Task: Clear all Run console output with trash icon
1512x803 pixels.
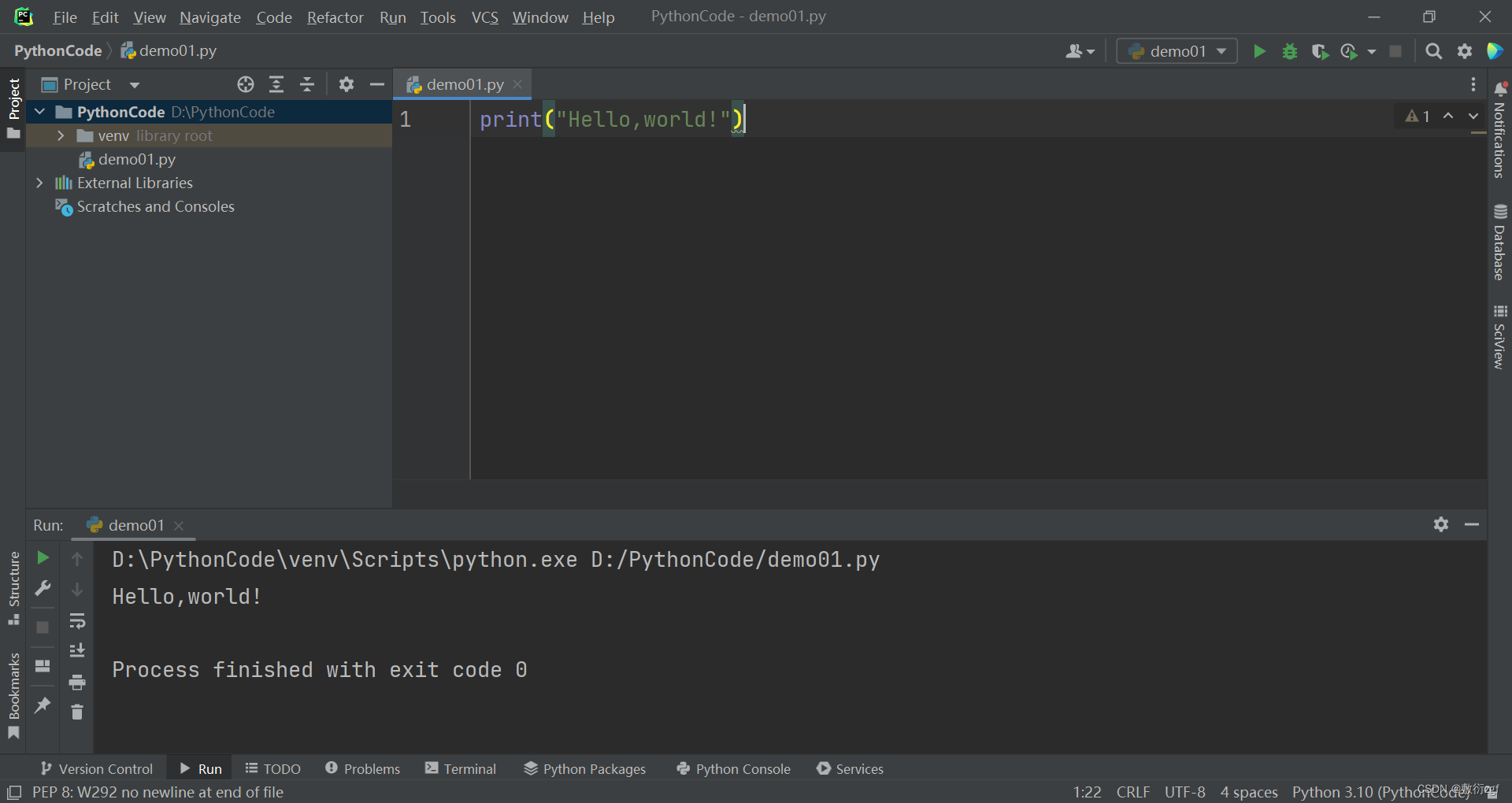Action: pyautogui.click(x=77, y=712)
